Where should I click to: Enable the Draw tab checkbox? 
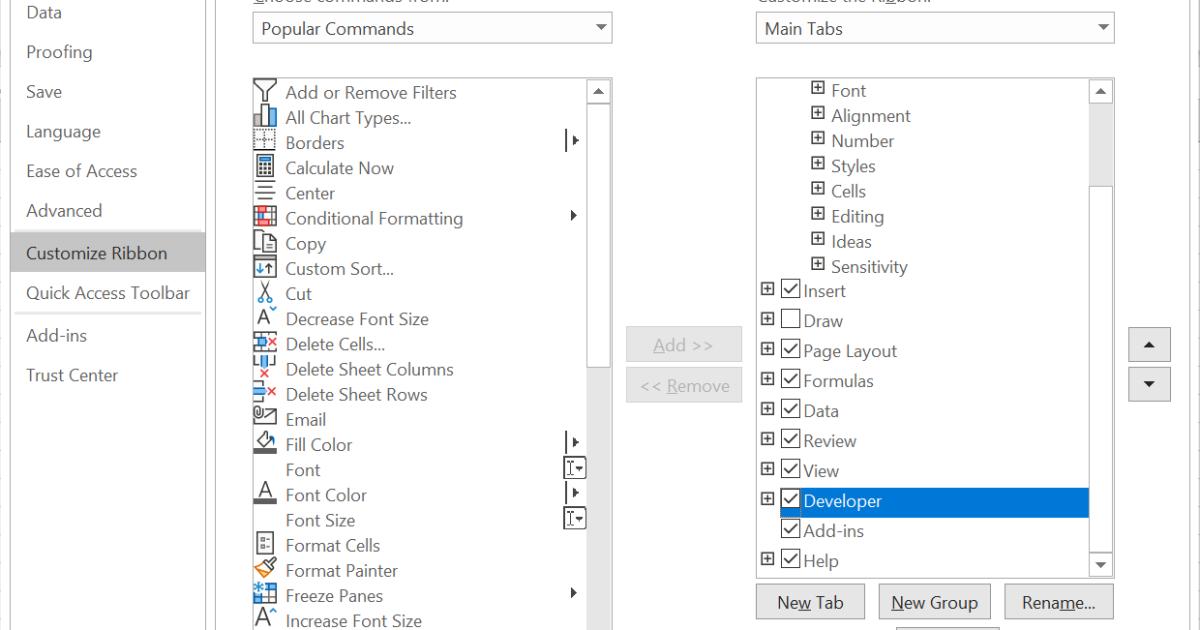pos(790,321)
